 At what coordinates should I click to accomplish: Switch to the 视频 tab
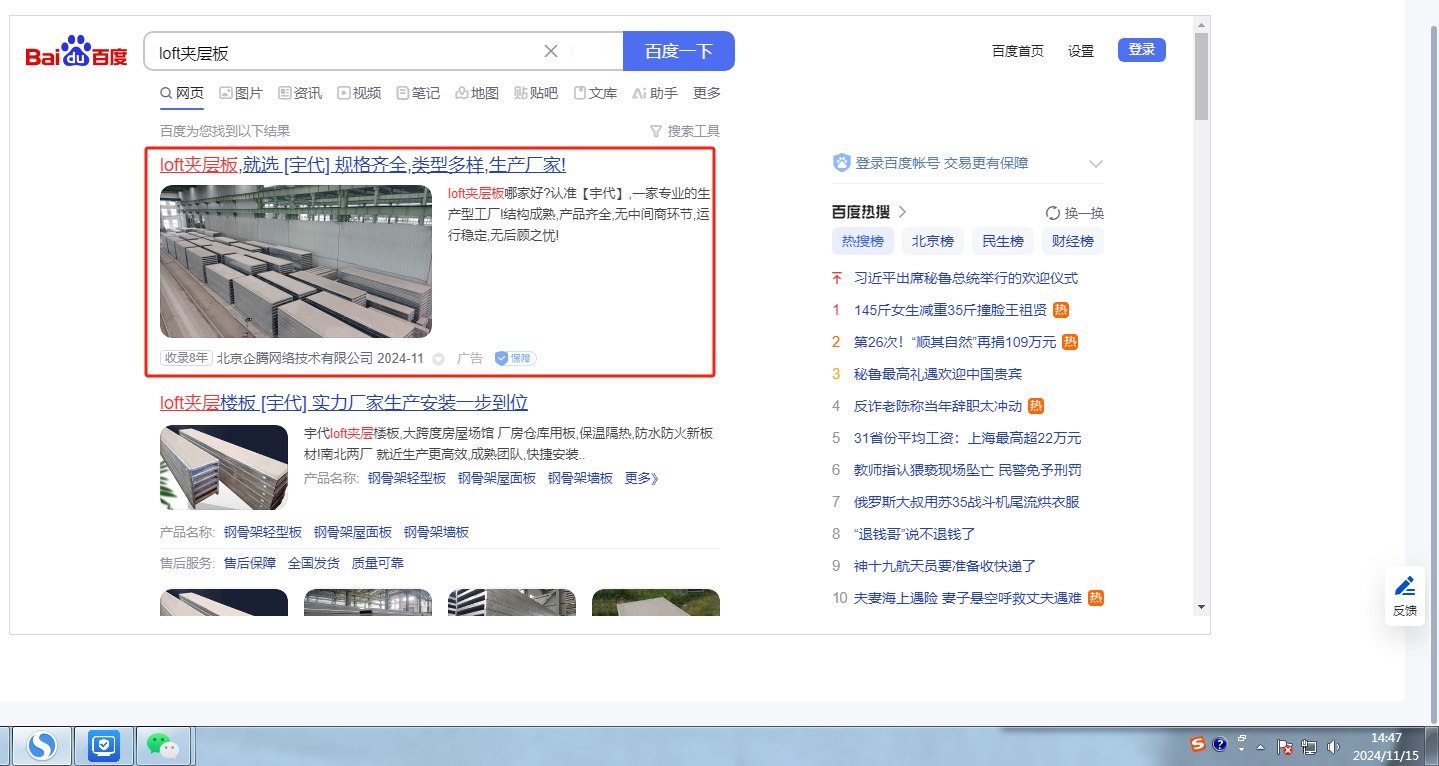359,93
